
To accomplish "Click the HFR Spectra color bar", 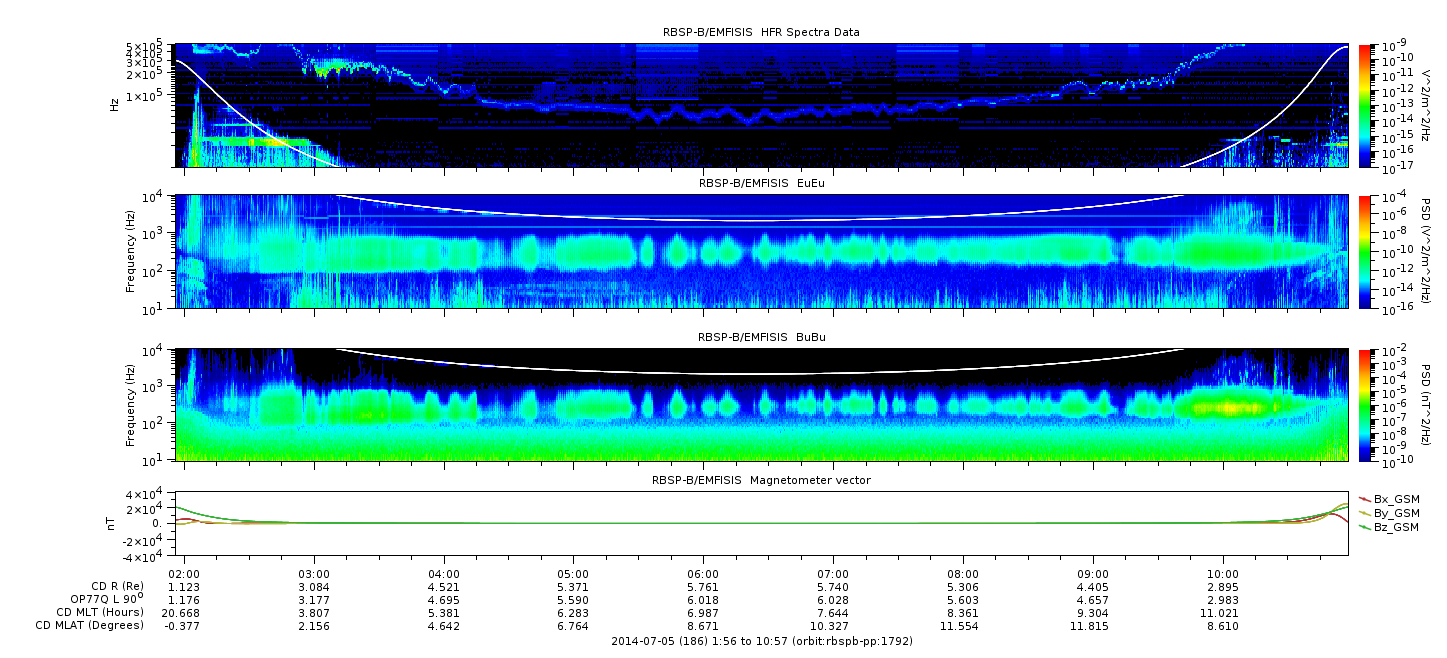I will [1365, 105].
